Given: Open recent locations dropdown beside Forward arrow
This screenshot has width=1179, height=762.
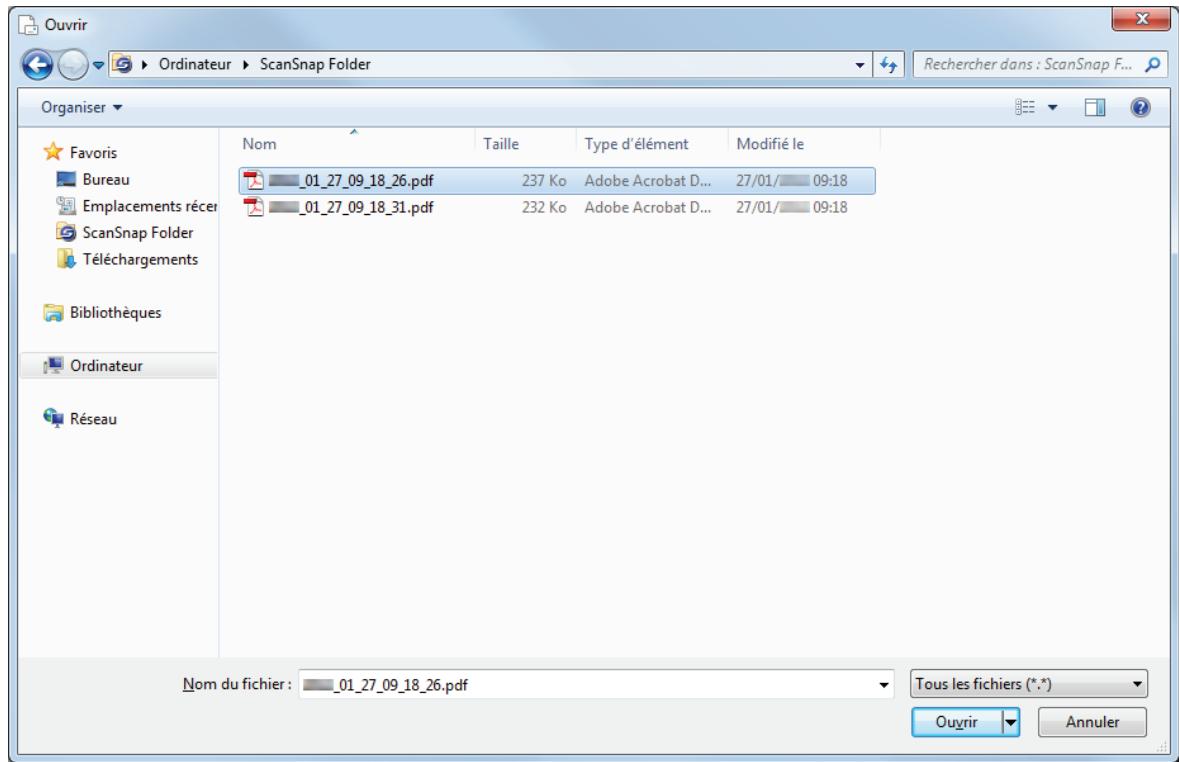Looking at the screenshot, I should click(x=98, y=65).
